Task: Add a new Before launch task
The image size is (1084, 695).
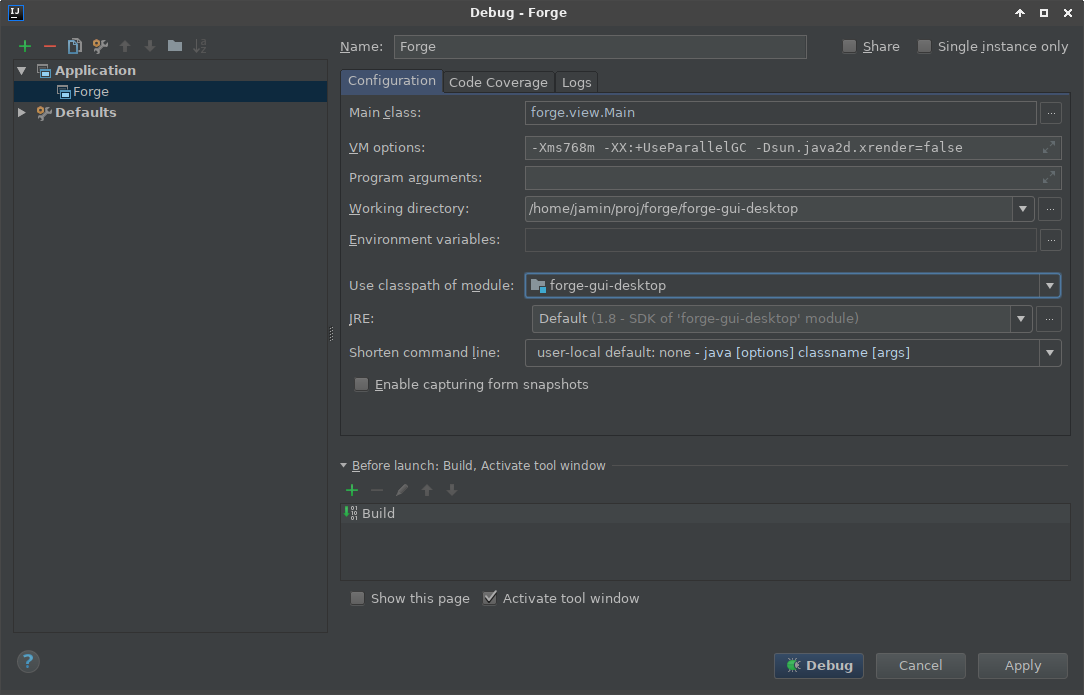Action: pos(351,490)
